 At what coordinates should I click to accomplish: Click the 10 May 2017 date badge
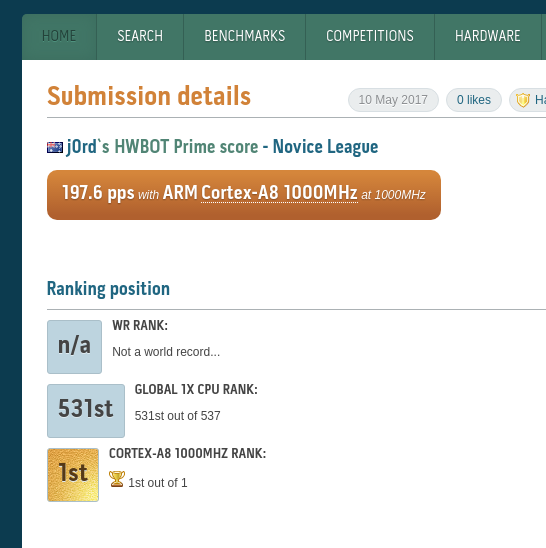coord(393,100)
